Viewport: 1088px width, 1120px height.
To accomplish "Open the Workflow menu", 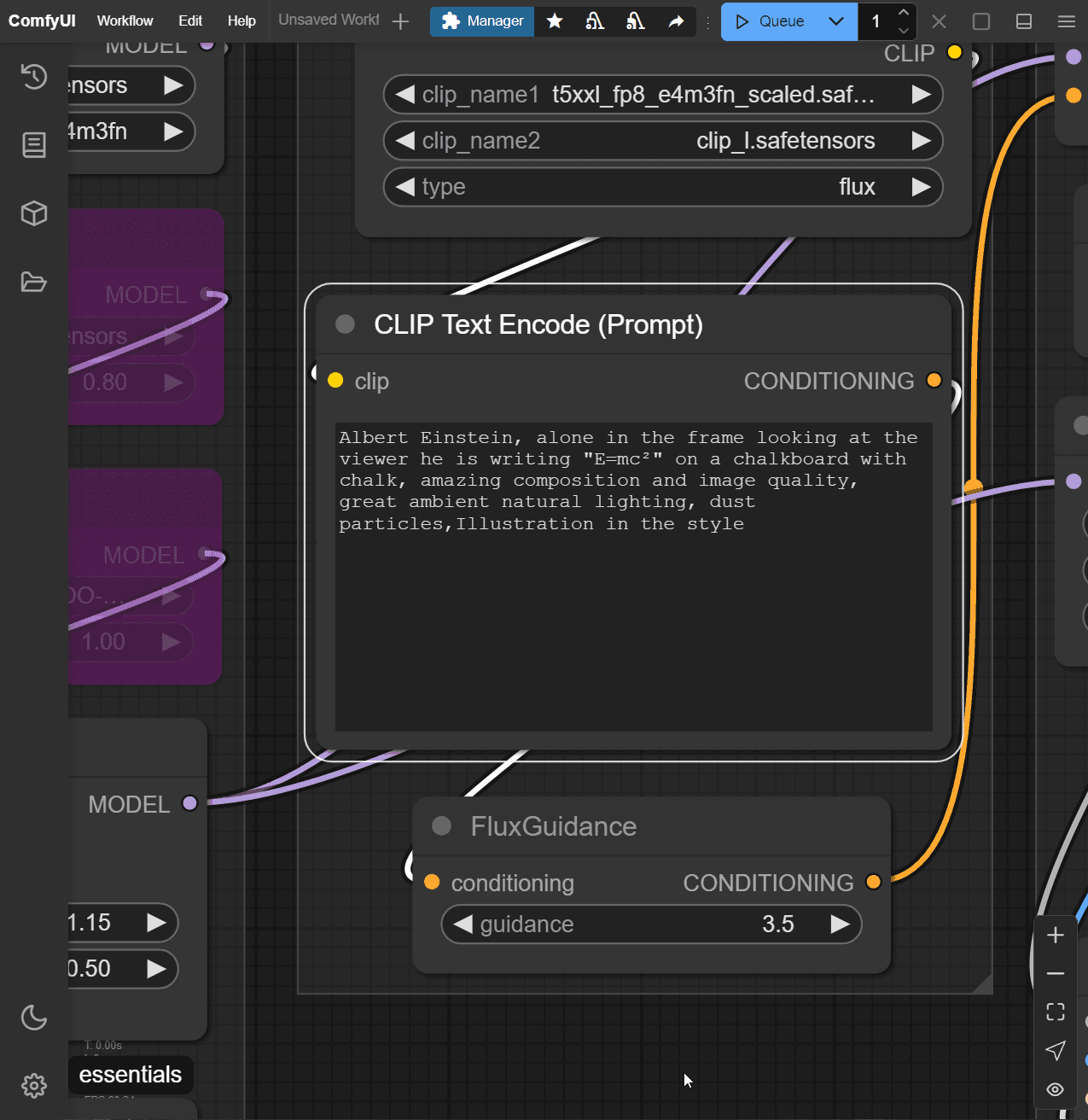I will click(125, 20).
